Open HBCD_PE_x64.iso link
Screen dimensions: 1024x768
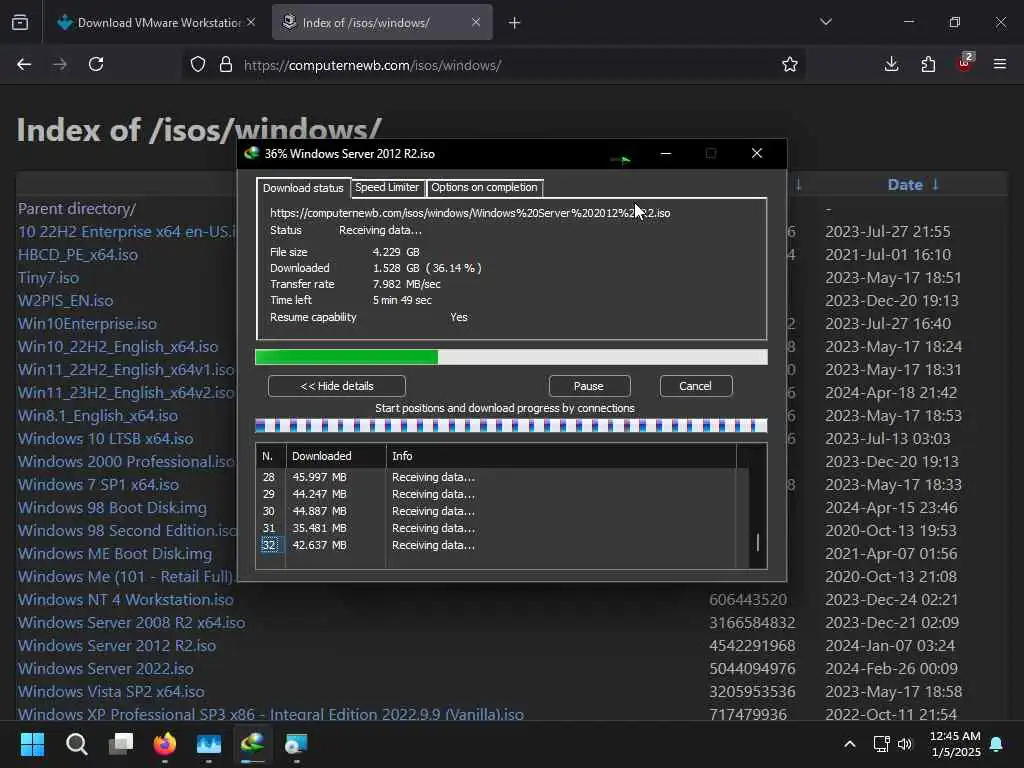click(78, 255)
